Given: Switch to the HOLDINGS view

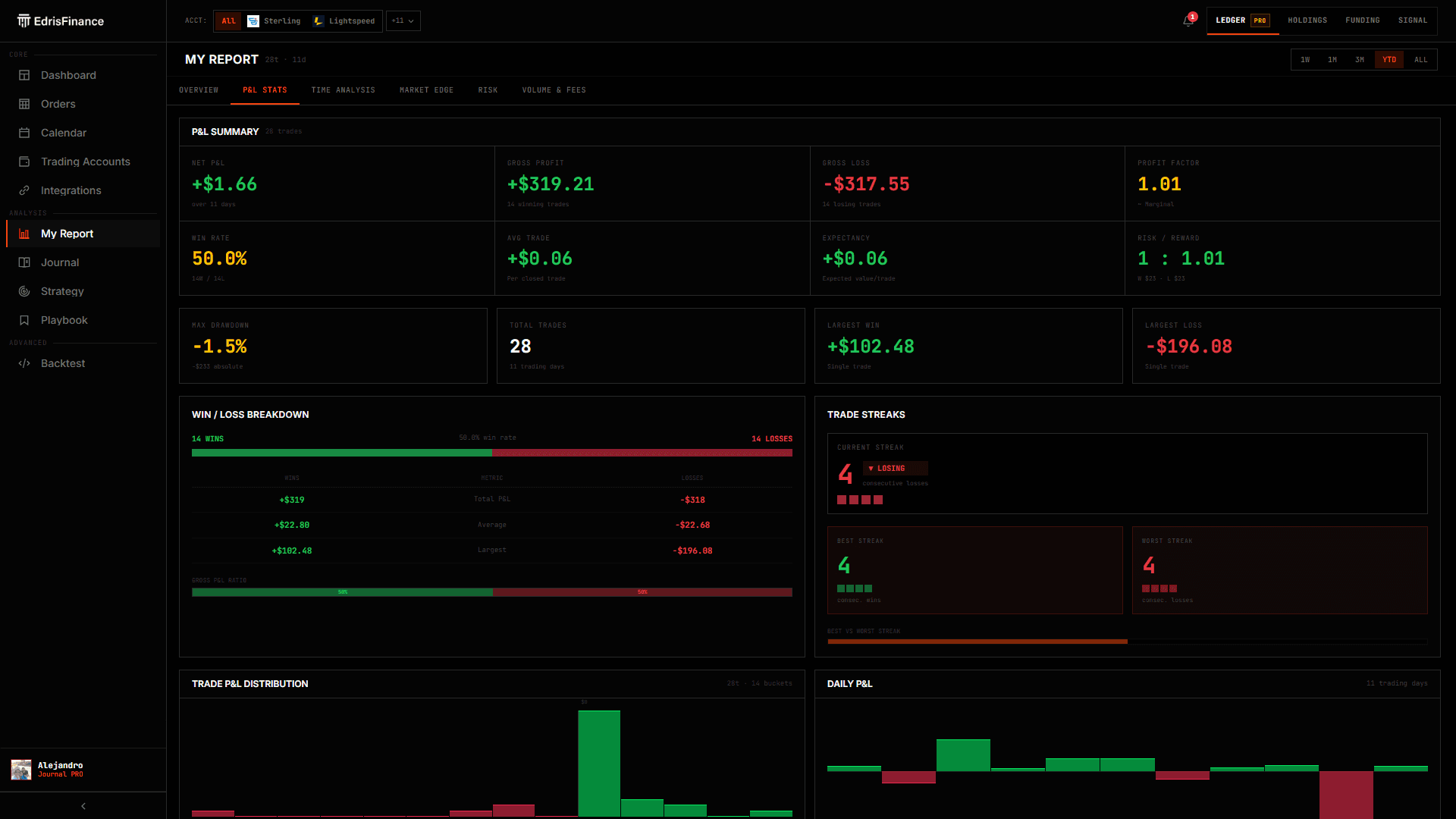Looking at the screenshot, I should pyautogui.click(x=1307, y=20).
